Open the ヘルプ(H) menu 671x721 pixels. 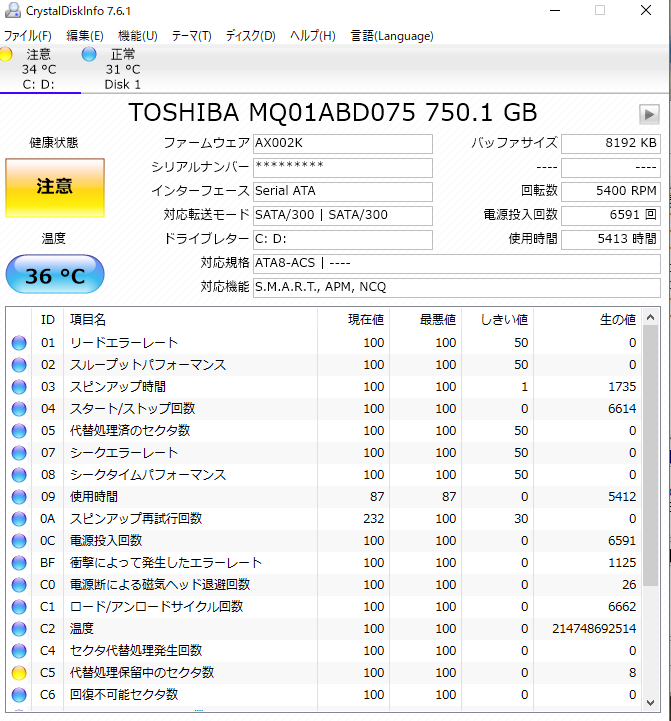(313, 36)
